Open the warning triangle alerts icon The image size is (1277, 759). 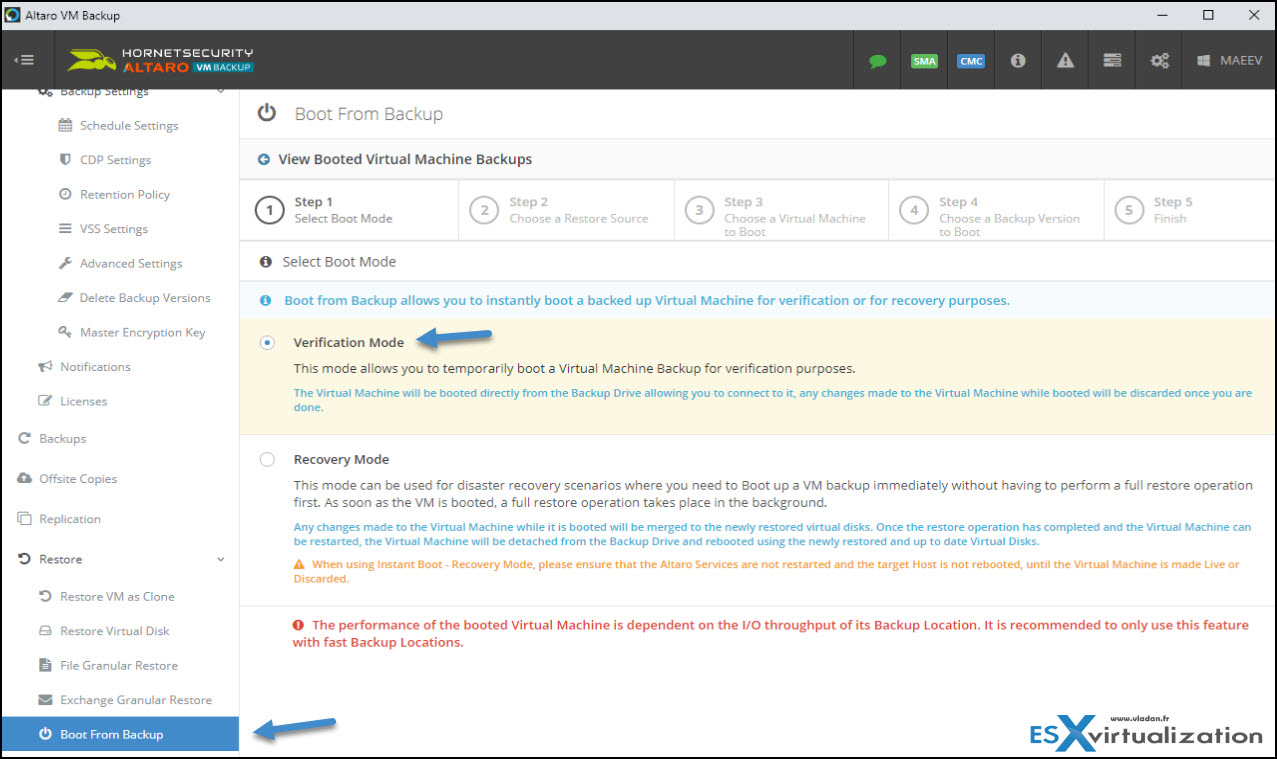1065,60
